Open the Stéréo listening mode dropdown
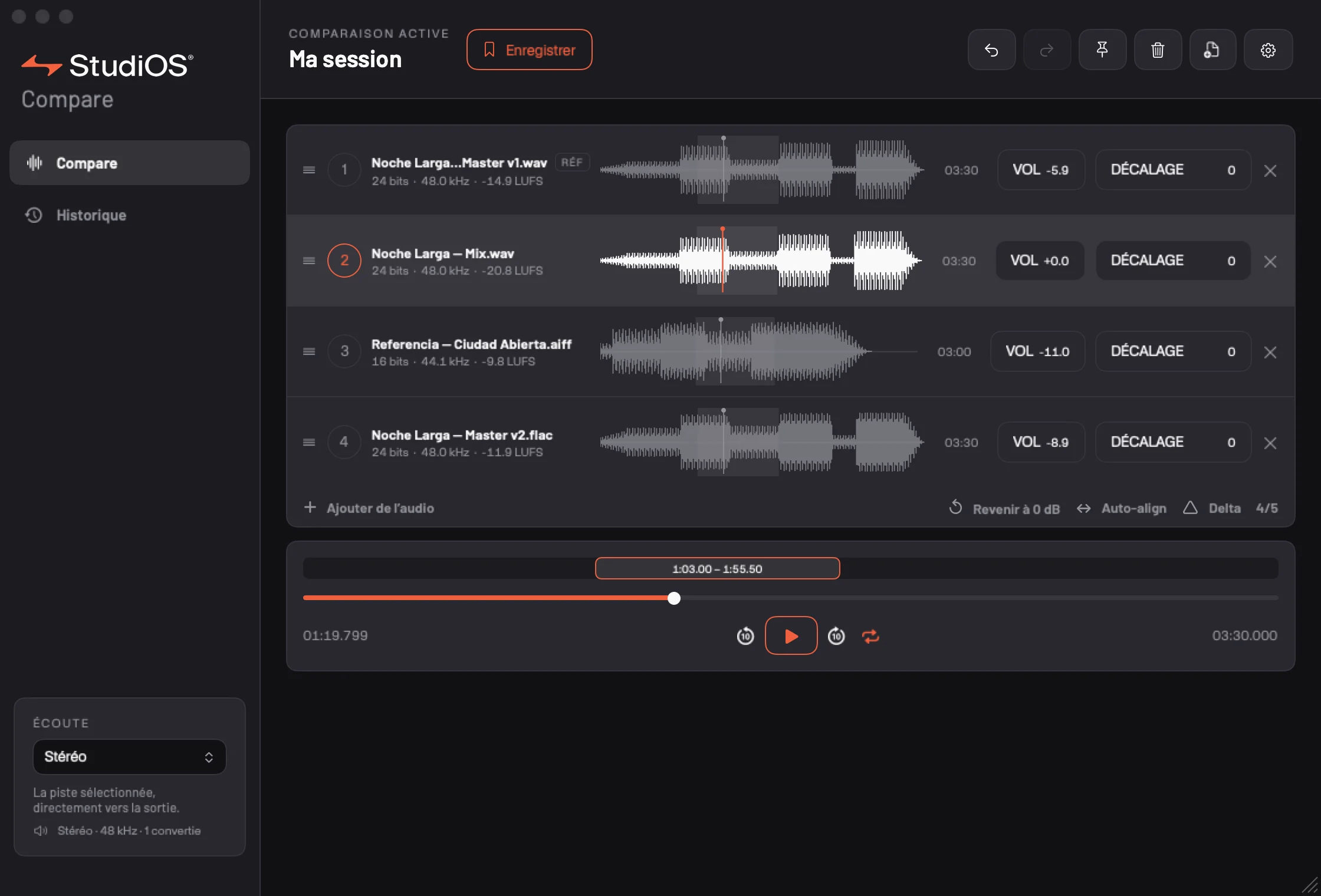1321x896 pixels. click(130, 757)
